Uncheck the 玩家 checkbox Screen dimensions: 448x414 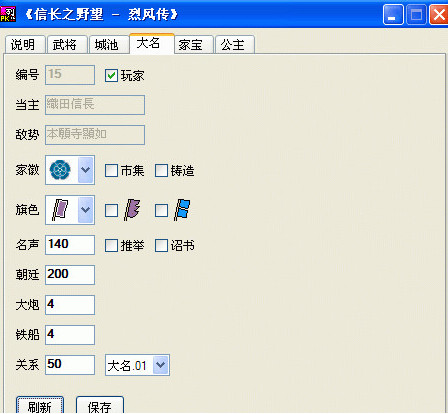[111, 75]
